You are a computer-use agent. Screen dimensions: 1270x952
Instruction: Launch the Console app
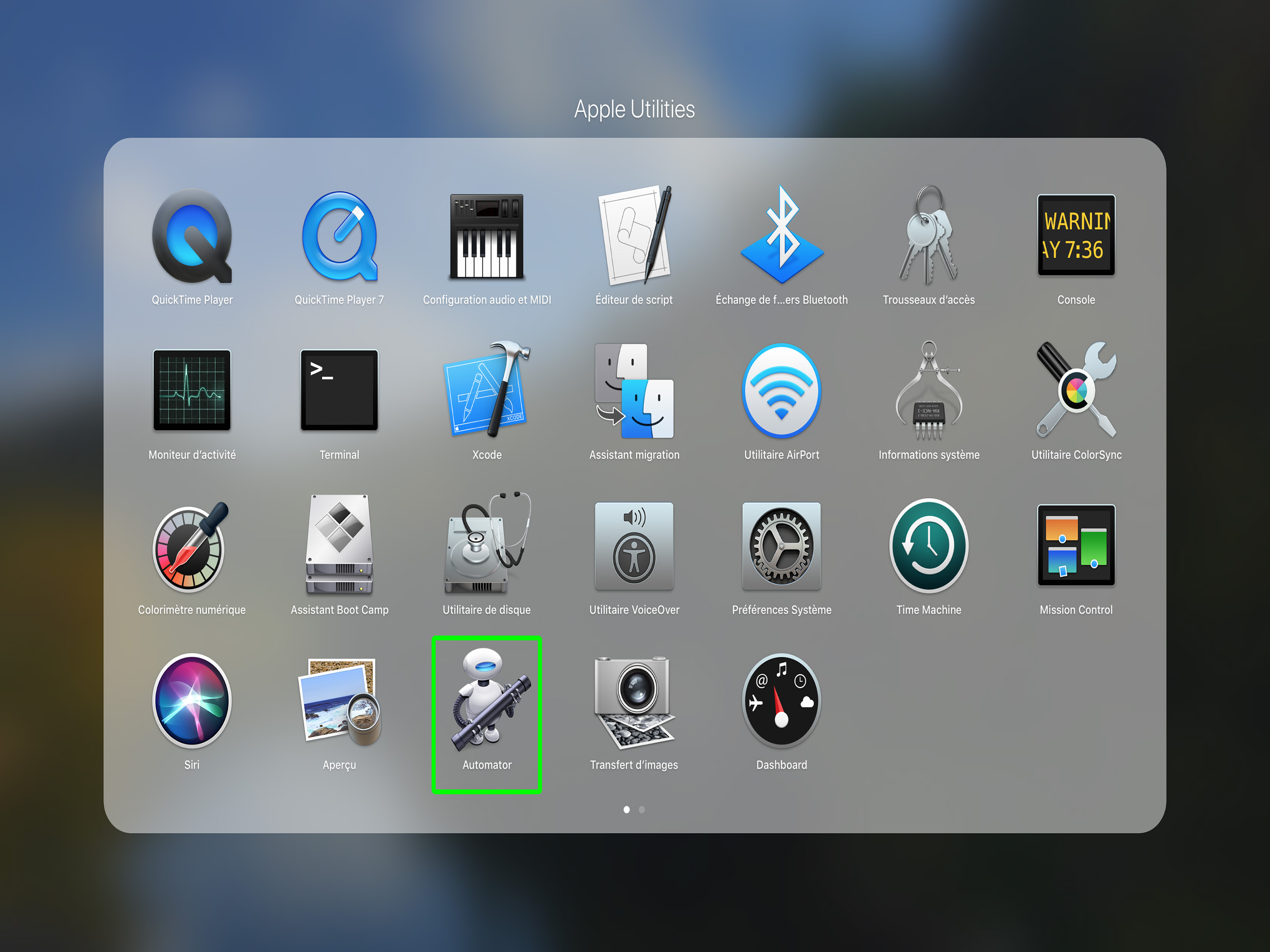[1076, 235]
